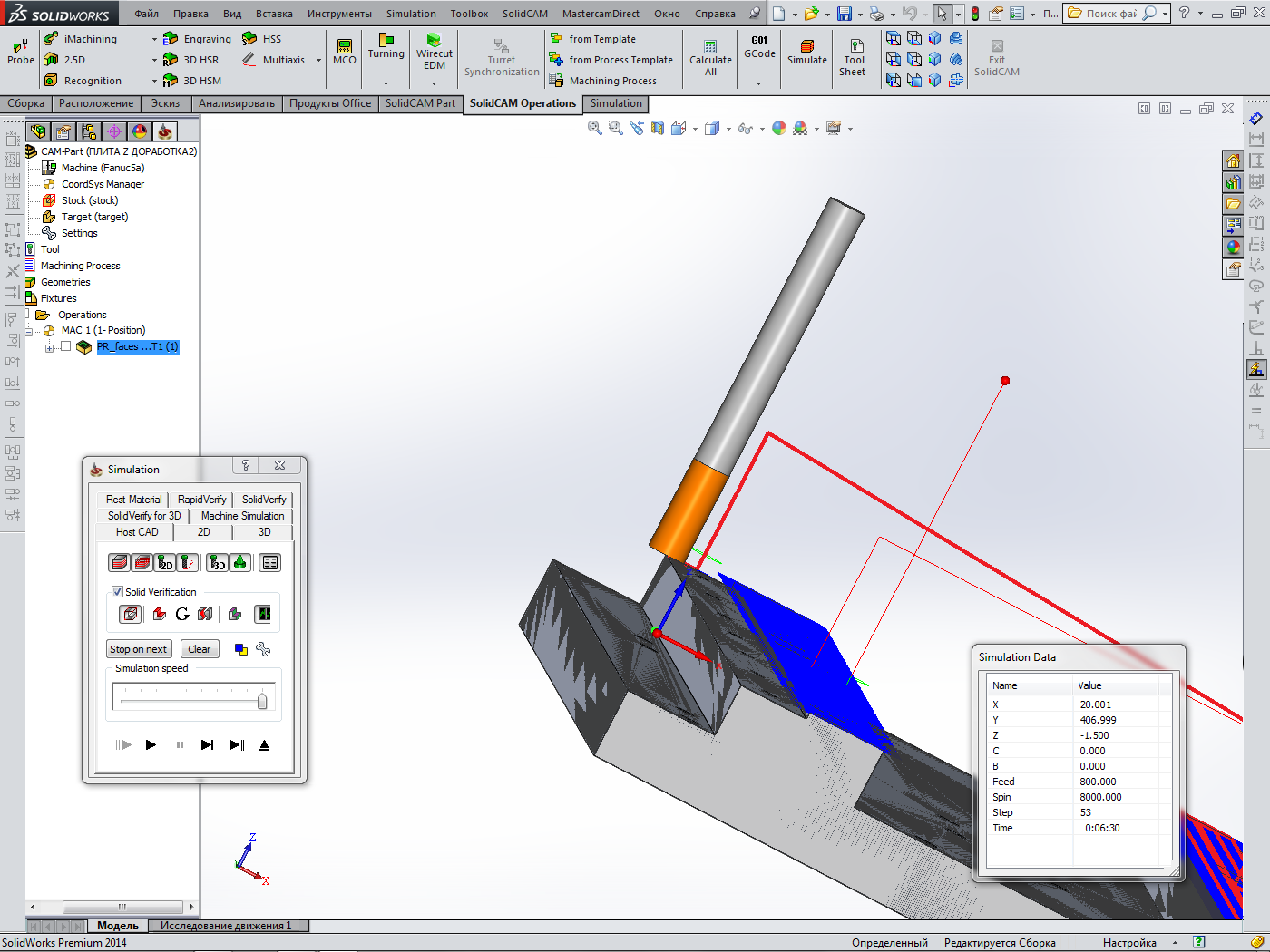Select the HSS operation
1270x952 pixels.
pyautogui.click(x=262, y=39)
